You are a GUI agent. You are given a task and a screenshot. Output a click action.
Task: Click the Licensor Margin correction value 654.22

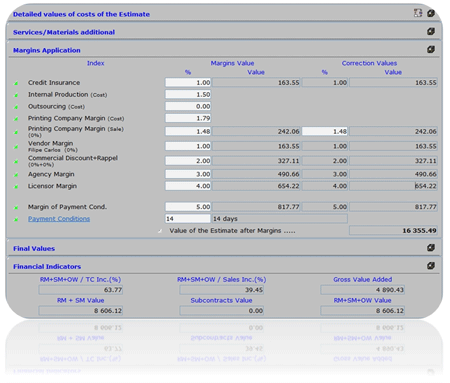[393, 186]
